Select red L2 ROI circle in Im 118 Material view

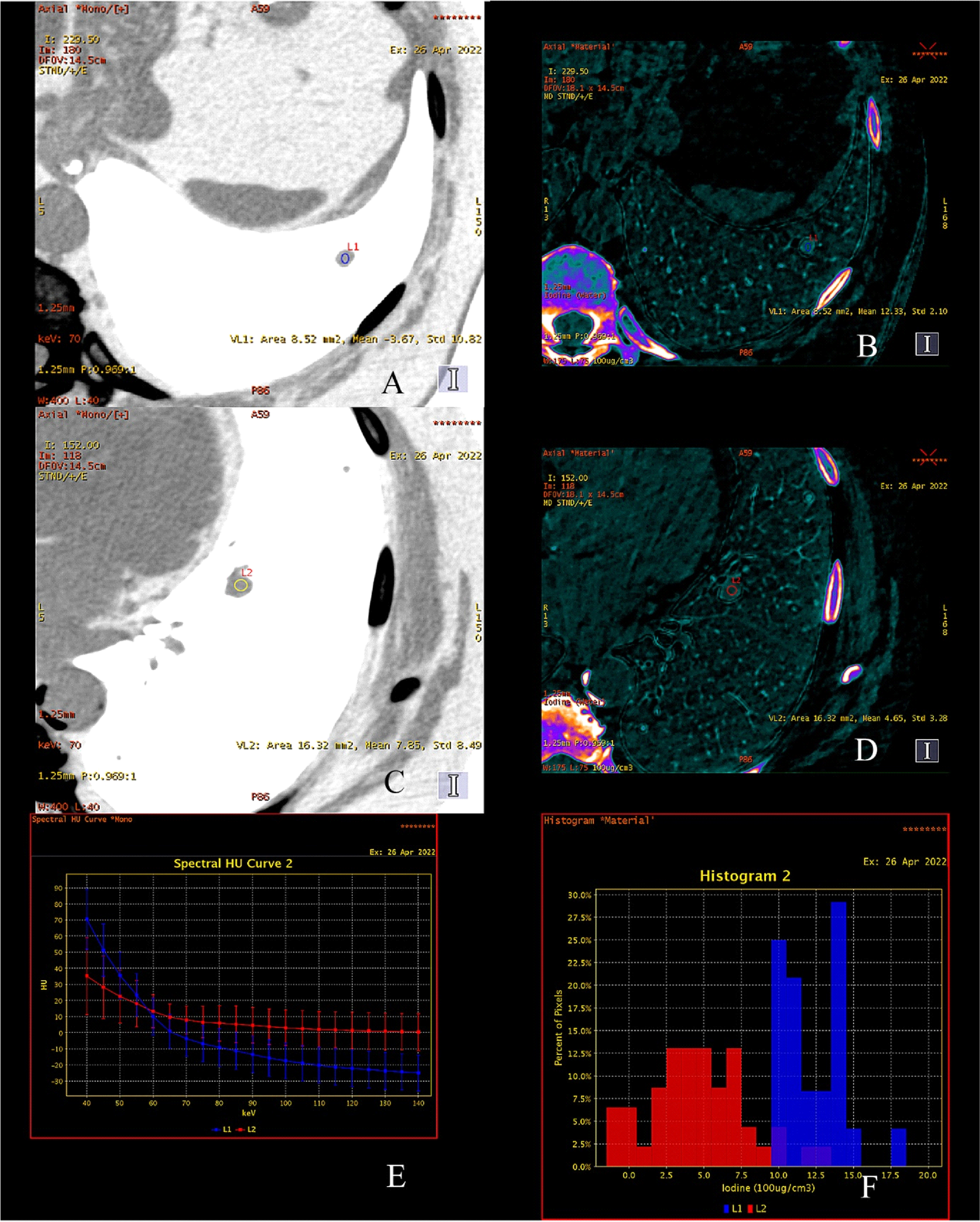pos(732,591)
